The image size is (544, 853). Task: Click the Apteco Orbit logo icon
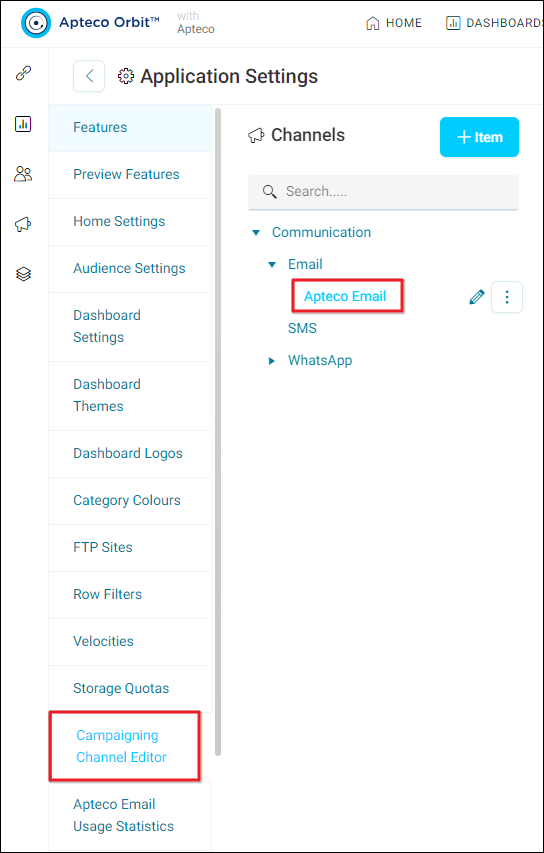(x=36, y=23)
